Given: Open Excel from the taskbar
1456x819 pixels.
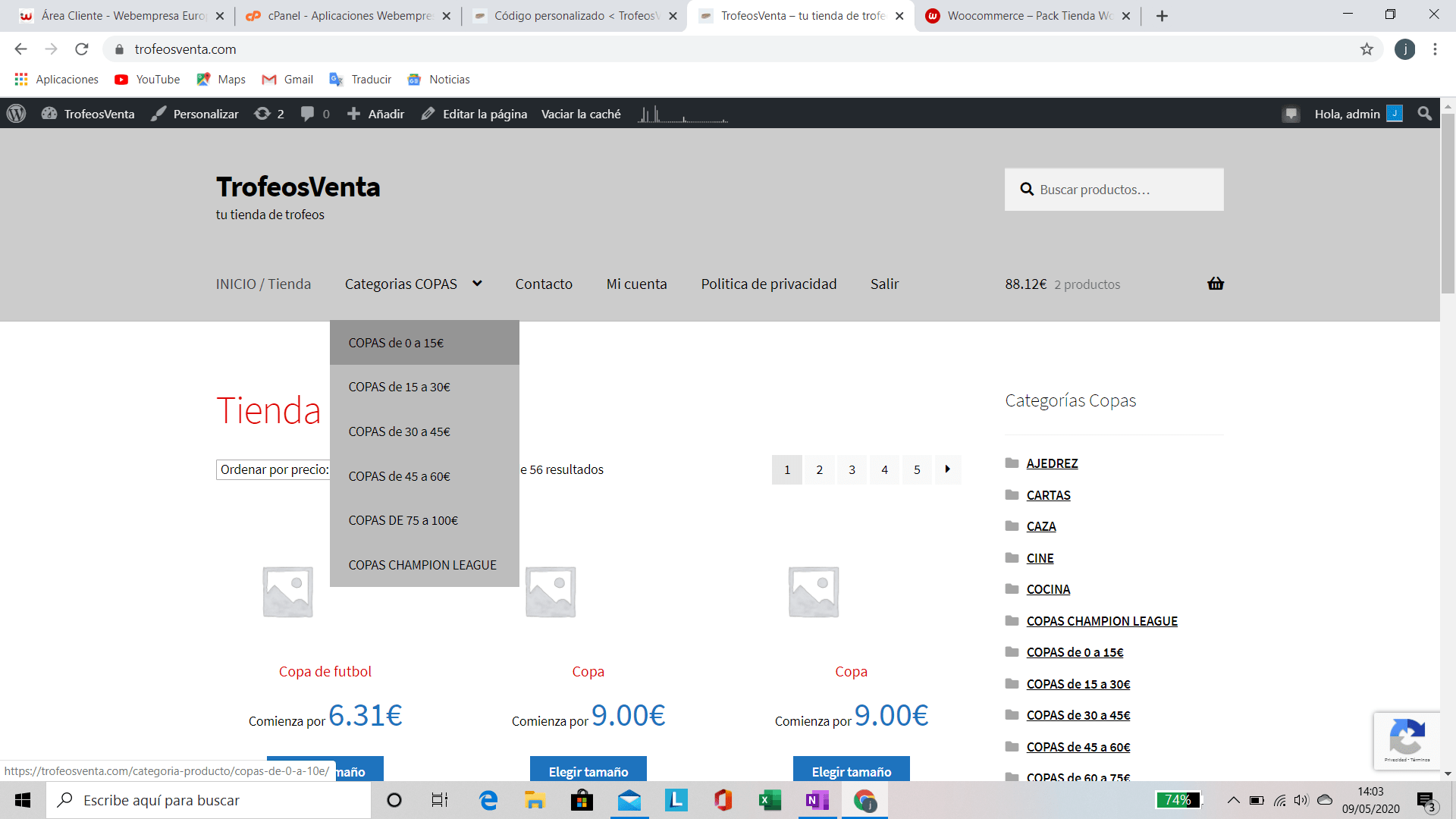Looking at the screenshot, I should pyautogui.click(x=770, y=800).
